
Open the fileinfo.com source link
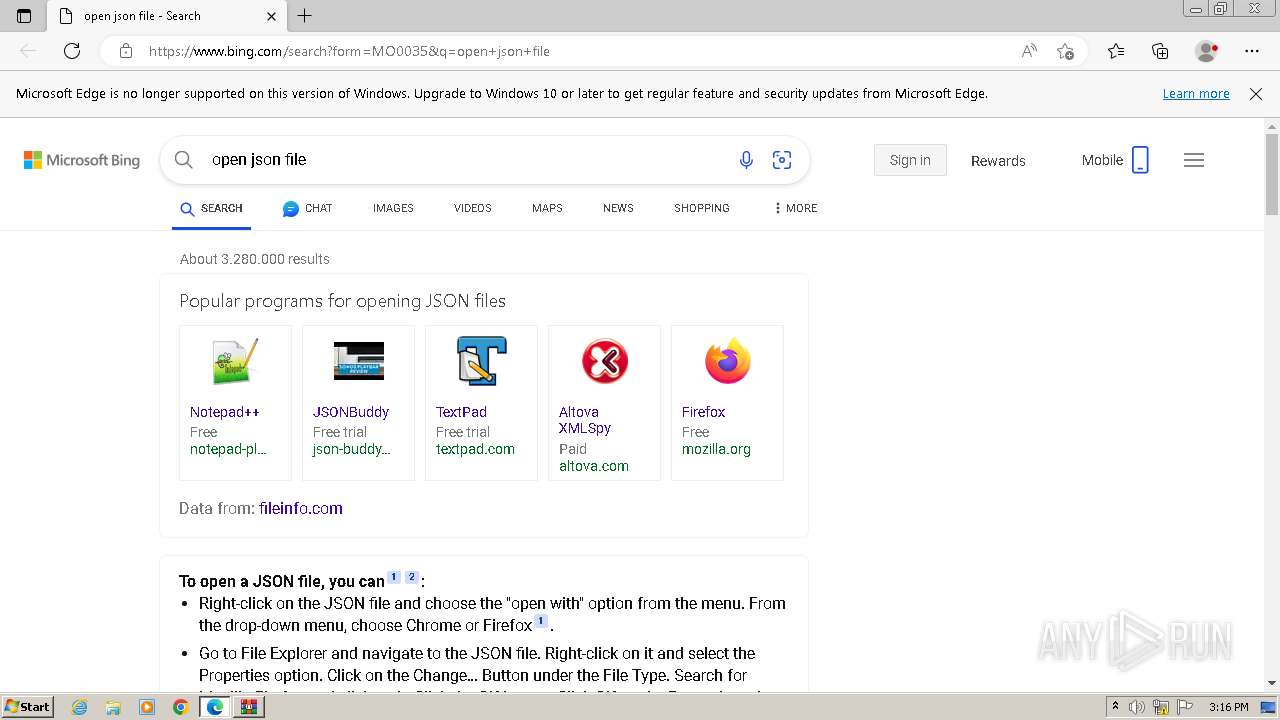click(300, 508)
